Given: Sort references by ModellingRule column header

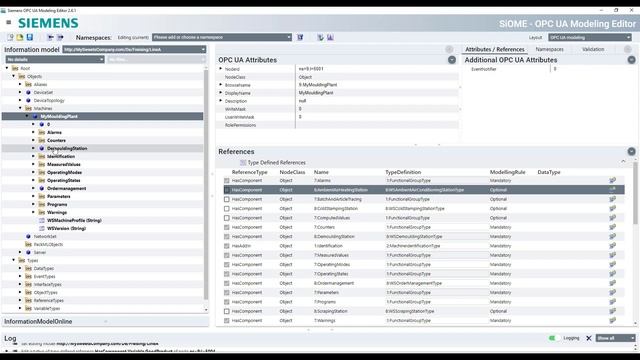Looking at the screenshot, I should (x=507, y=172).
